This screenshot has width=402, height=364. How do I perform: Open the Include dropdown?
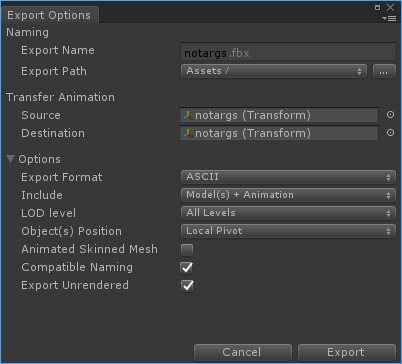point(288,195)
